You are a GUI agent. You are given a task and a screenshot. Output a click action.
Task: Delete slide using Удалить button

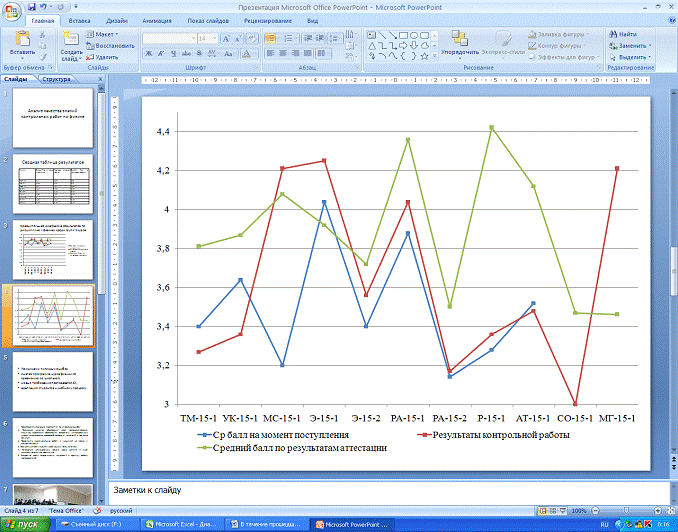pyautogui.click(x=101, y=57)
